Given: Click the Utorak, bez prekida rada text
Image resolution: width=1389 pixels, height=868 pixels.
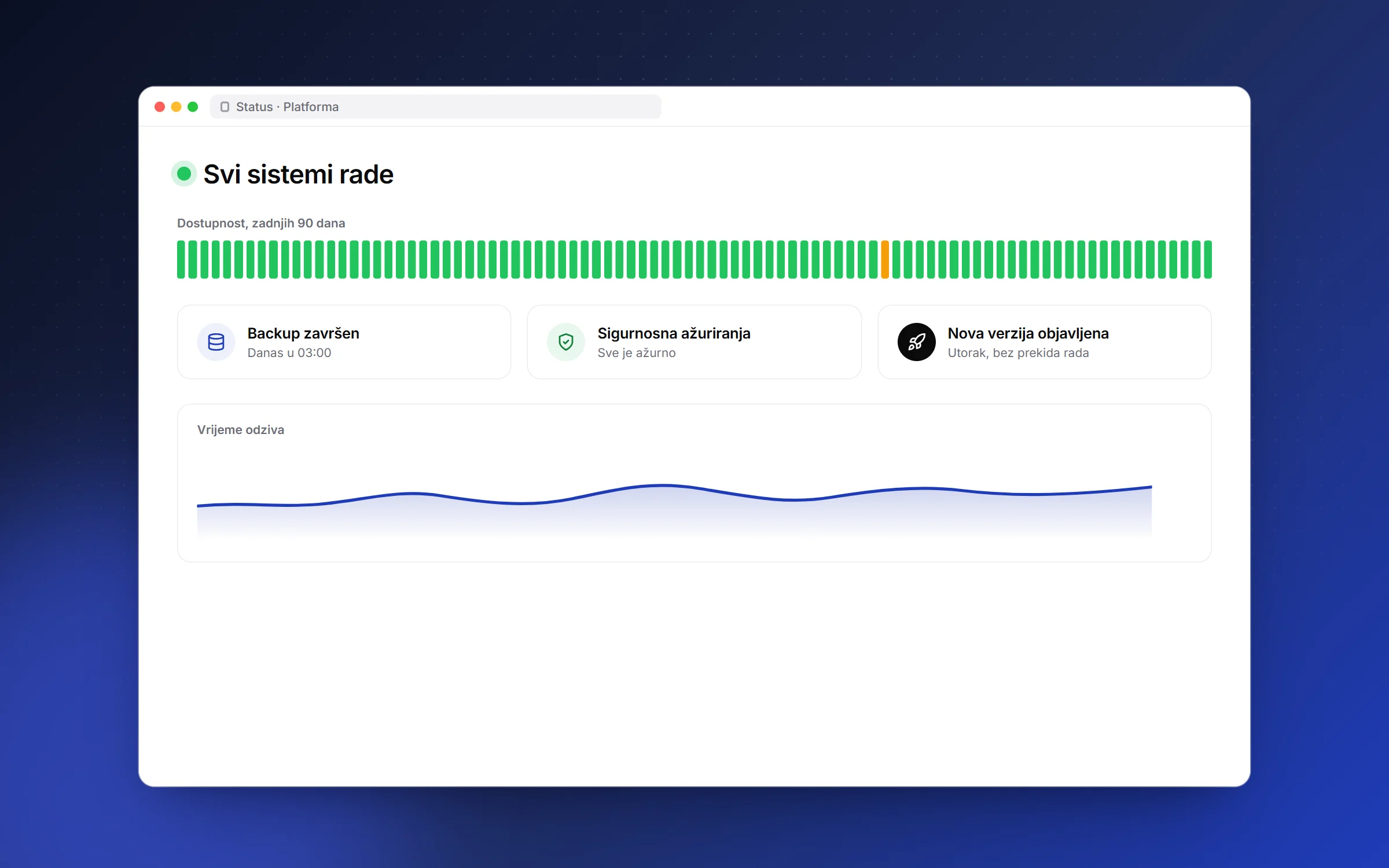Looking at the screenshot, I should (x=1019, y=353).
